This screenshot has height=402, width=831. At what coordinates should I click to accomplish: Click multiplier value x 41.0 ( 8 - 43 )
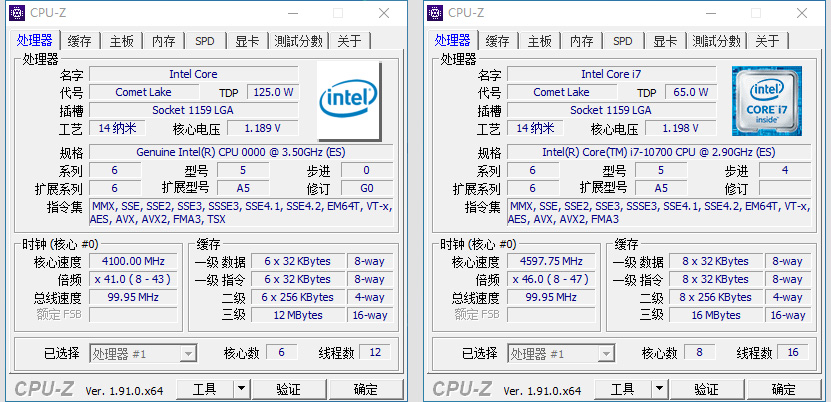[133, 279]
